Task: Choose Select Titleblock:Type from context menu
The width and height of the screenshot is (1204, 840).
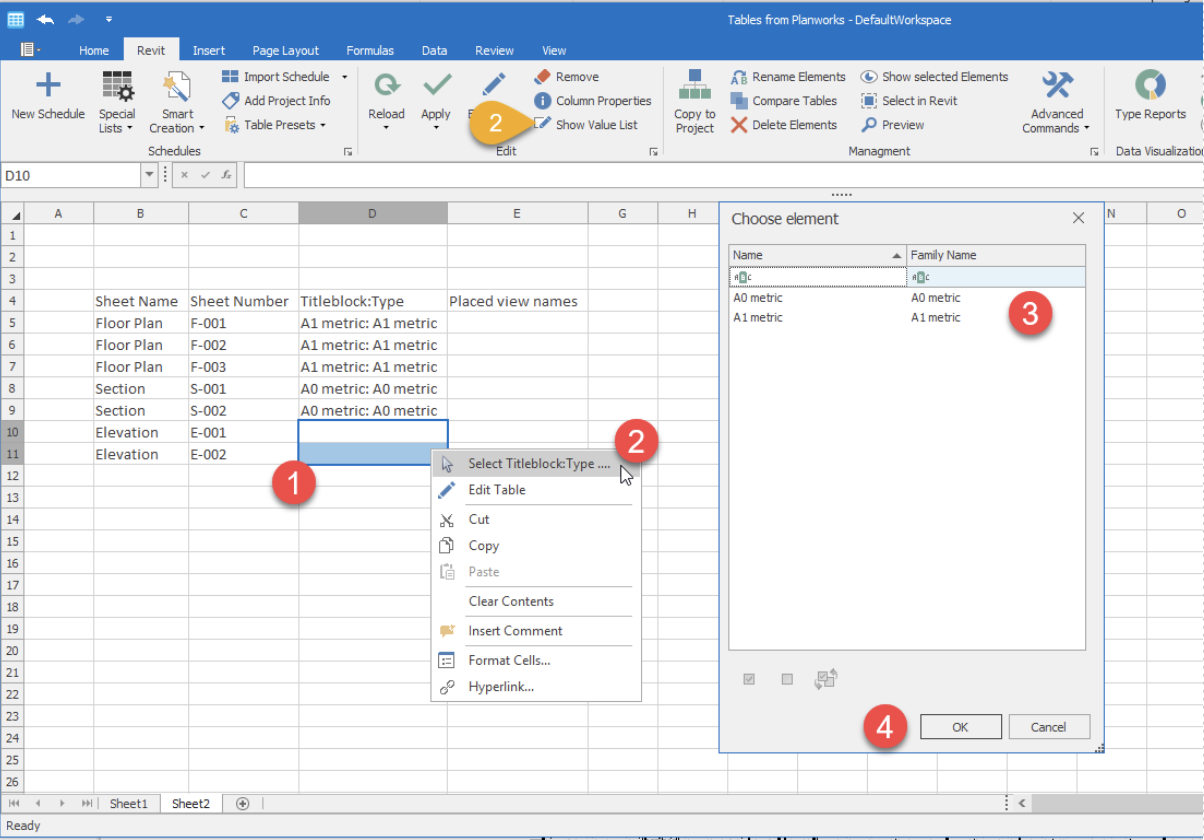Action: 536,464
